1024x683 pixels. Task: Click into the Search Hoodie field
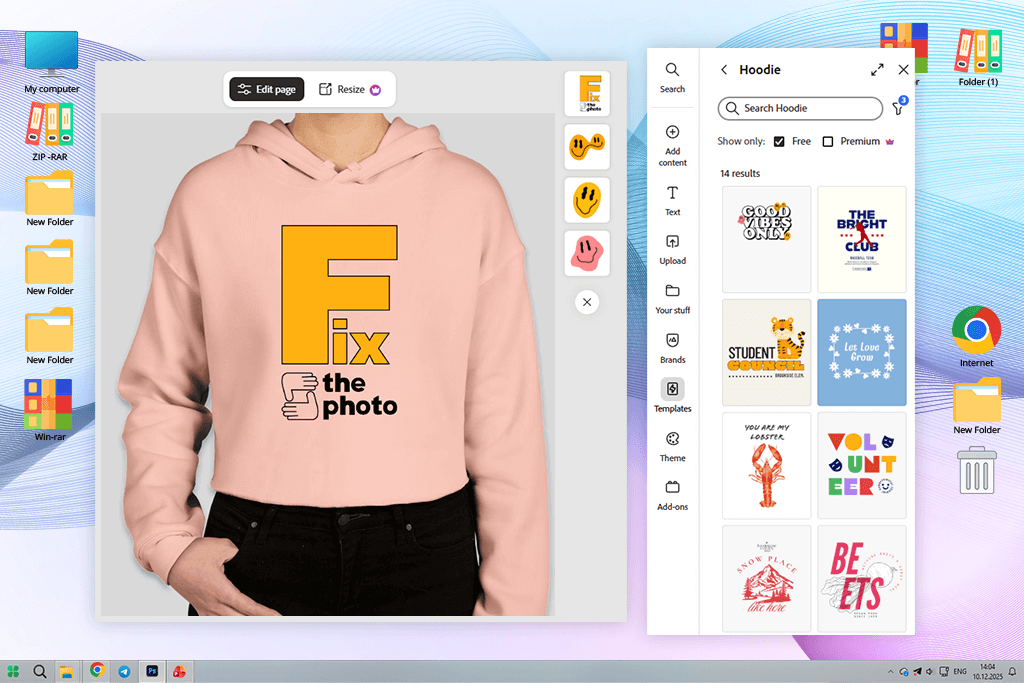(800, 108)
